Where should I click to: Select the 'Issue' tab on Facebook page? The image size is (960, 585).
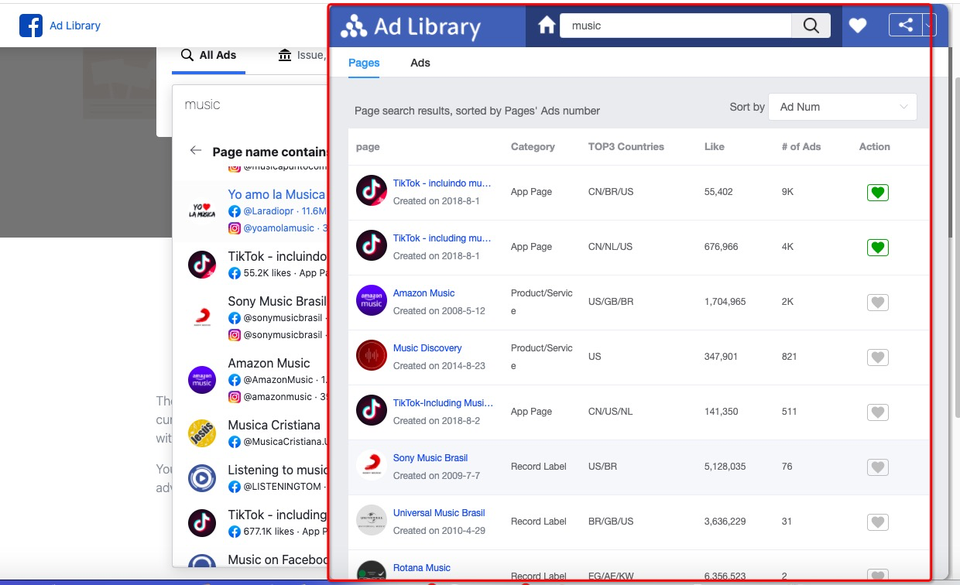tap(301, 56)
